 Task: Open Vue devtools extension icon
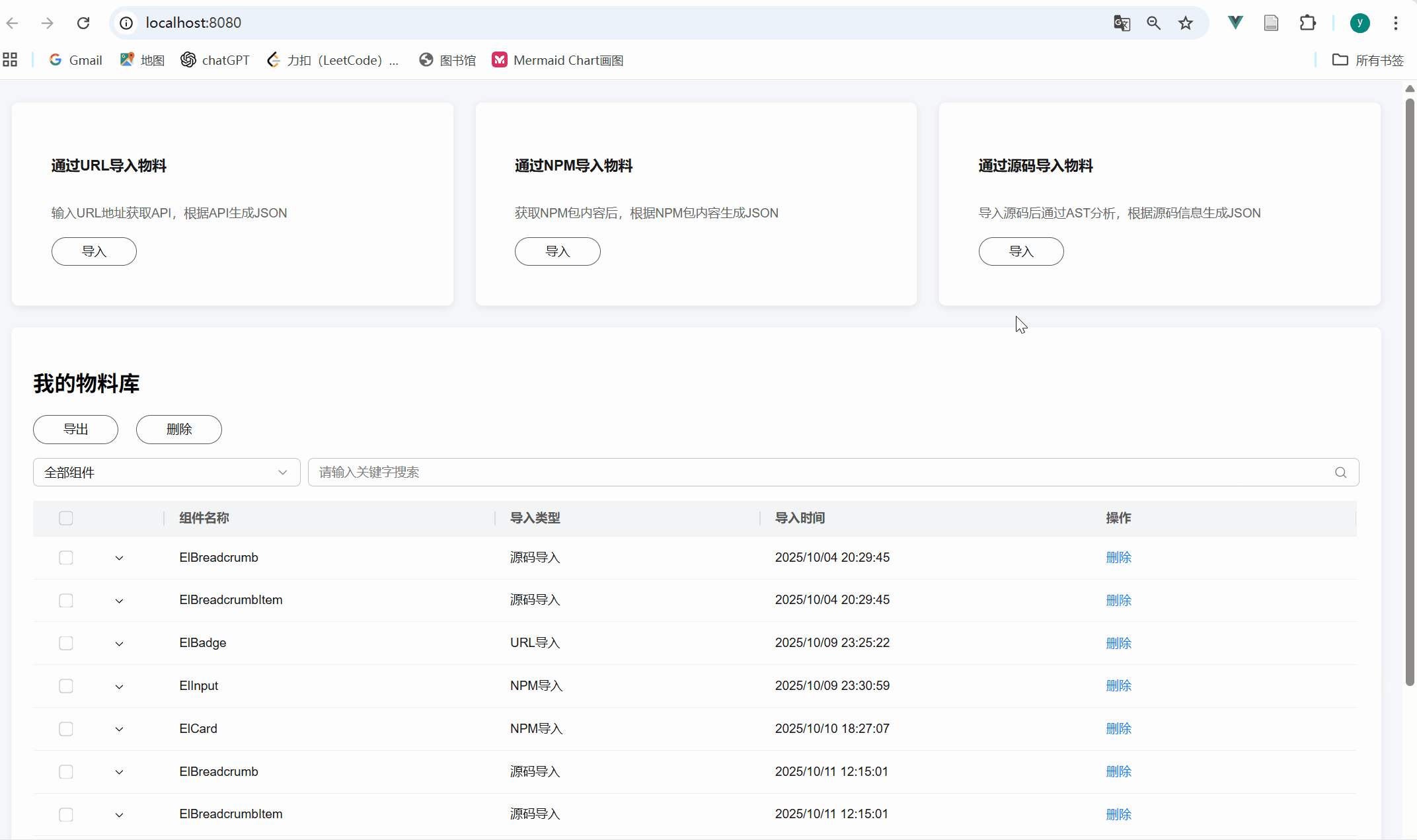(x=1235, y=23)
